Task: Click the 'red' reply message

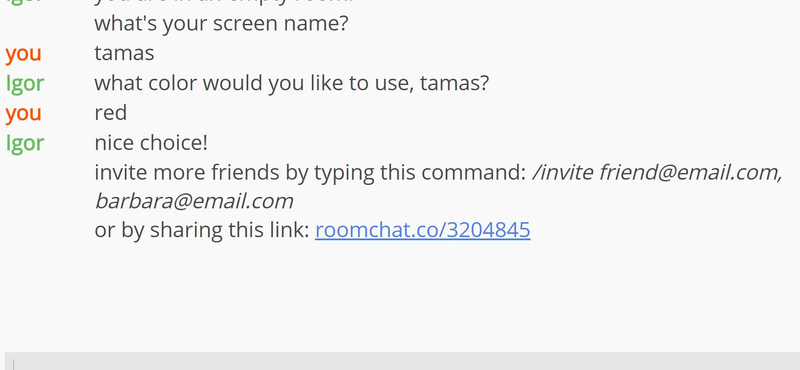Action: tap(111, 113)
